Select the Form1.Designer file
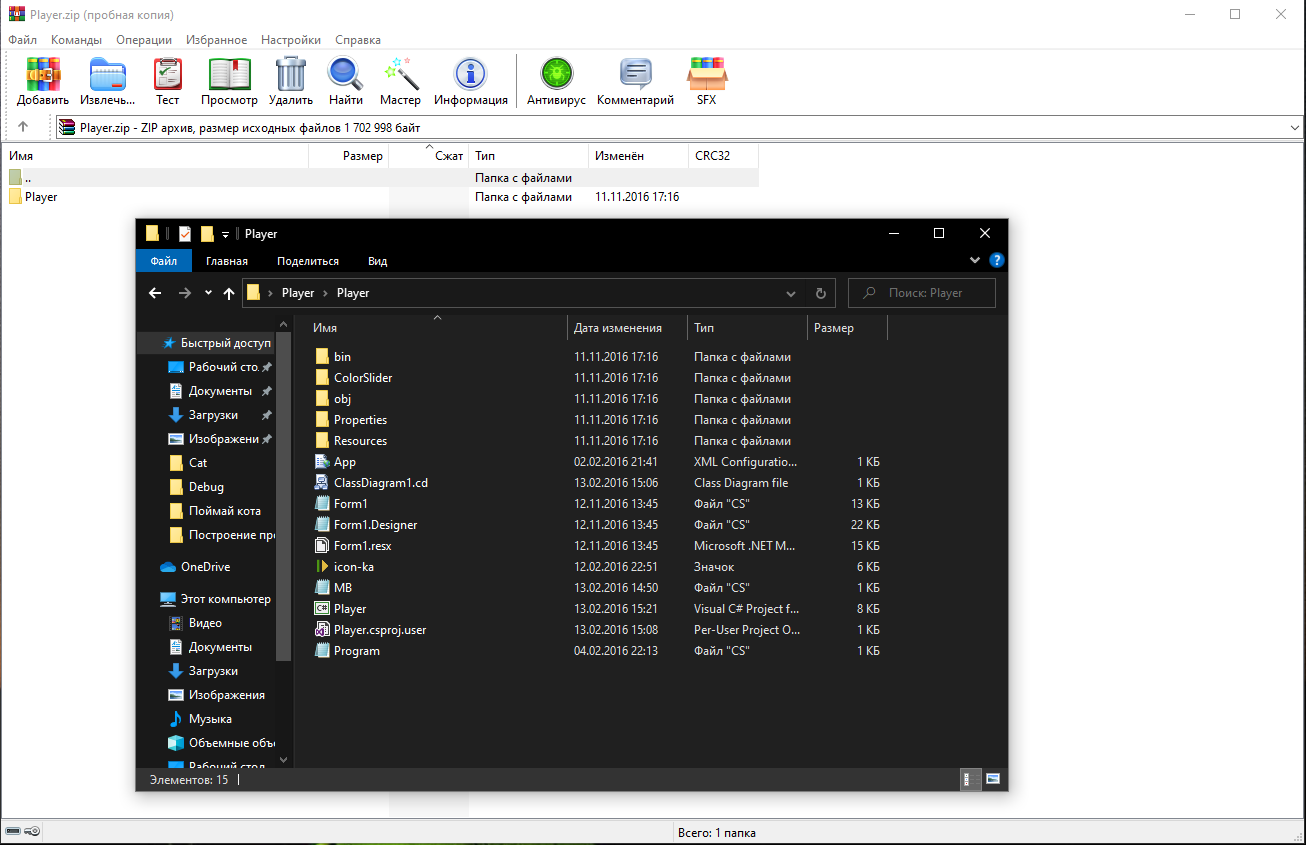Screen dimensions: 1306x845 (x=375, y=525)
